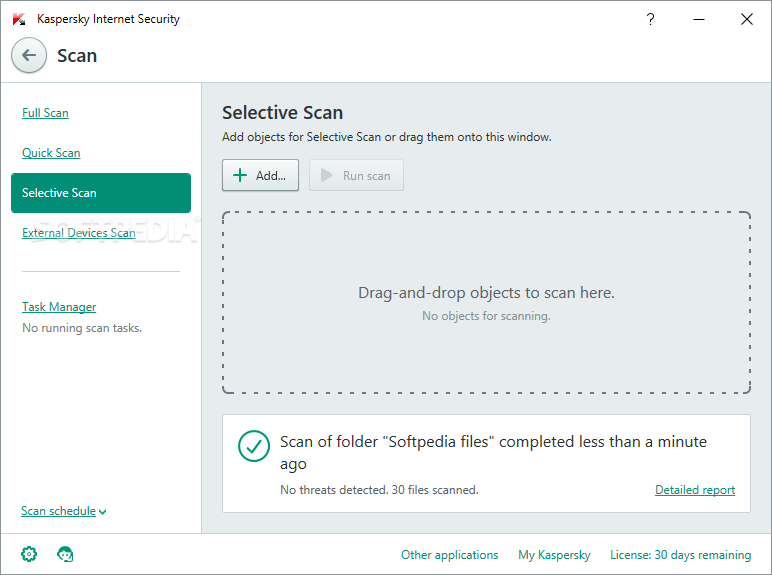Image resolution: width=772 pixels, height=575 pixels.
Task: Close the Kaspersky Internet Security window
Action: coord(746,19)
